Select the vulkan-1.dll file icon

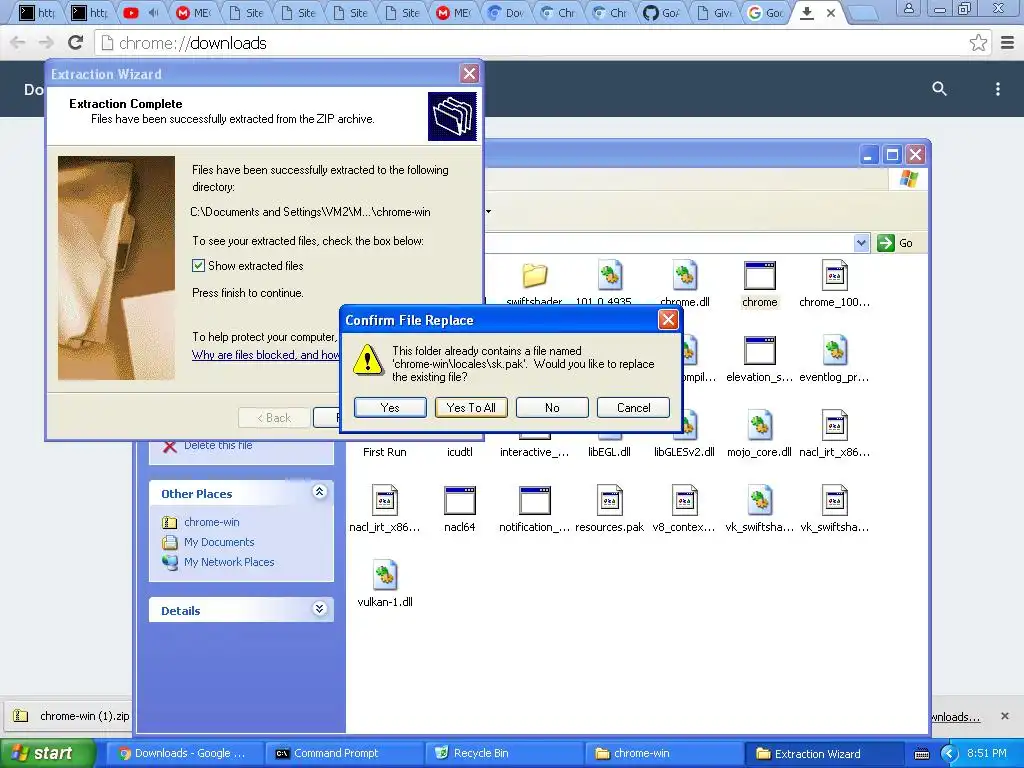(x=385, y=575)
